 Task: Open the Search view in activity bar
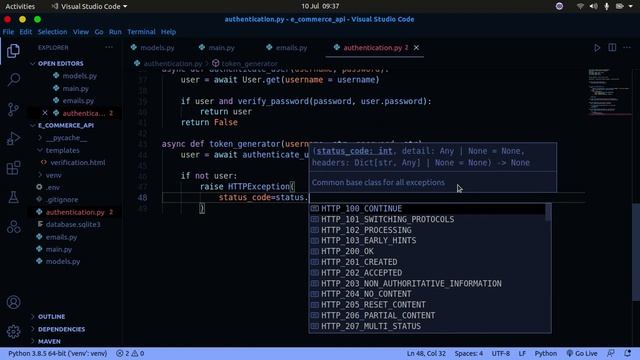click(13, 80)
